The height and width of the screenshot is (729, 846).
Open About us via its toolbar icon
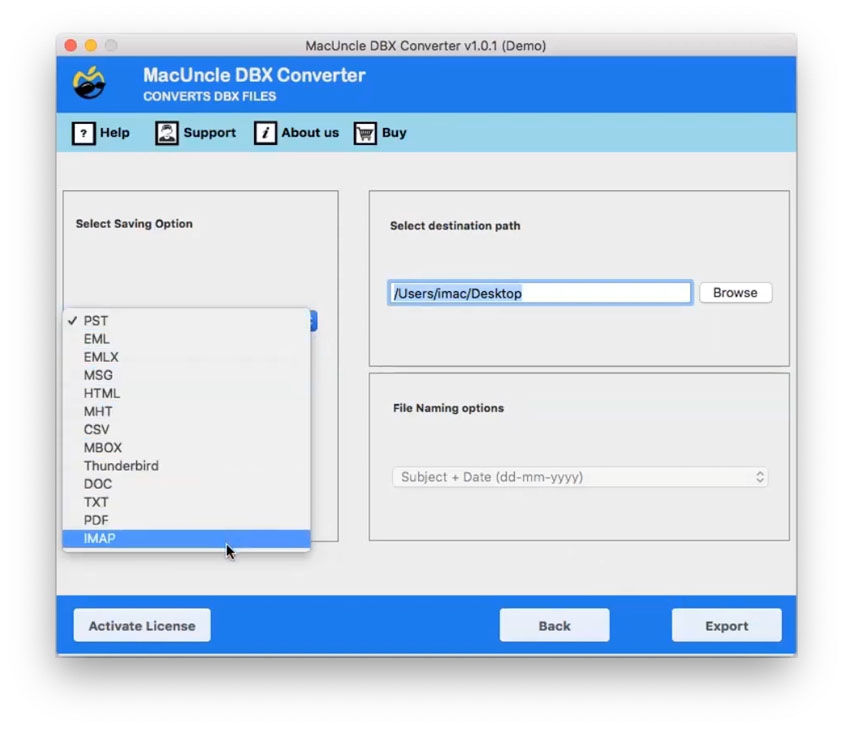click(x=265, y=132)
